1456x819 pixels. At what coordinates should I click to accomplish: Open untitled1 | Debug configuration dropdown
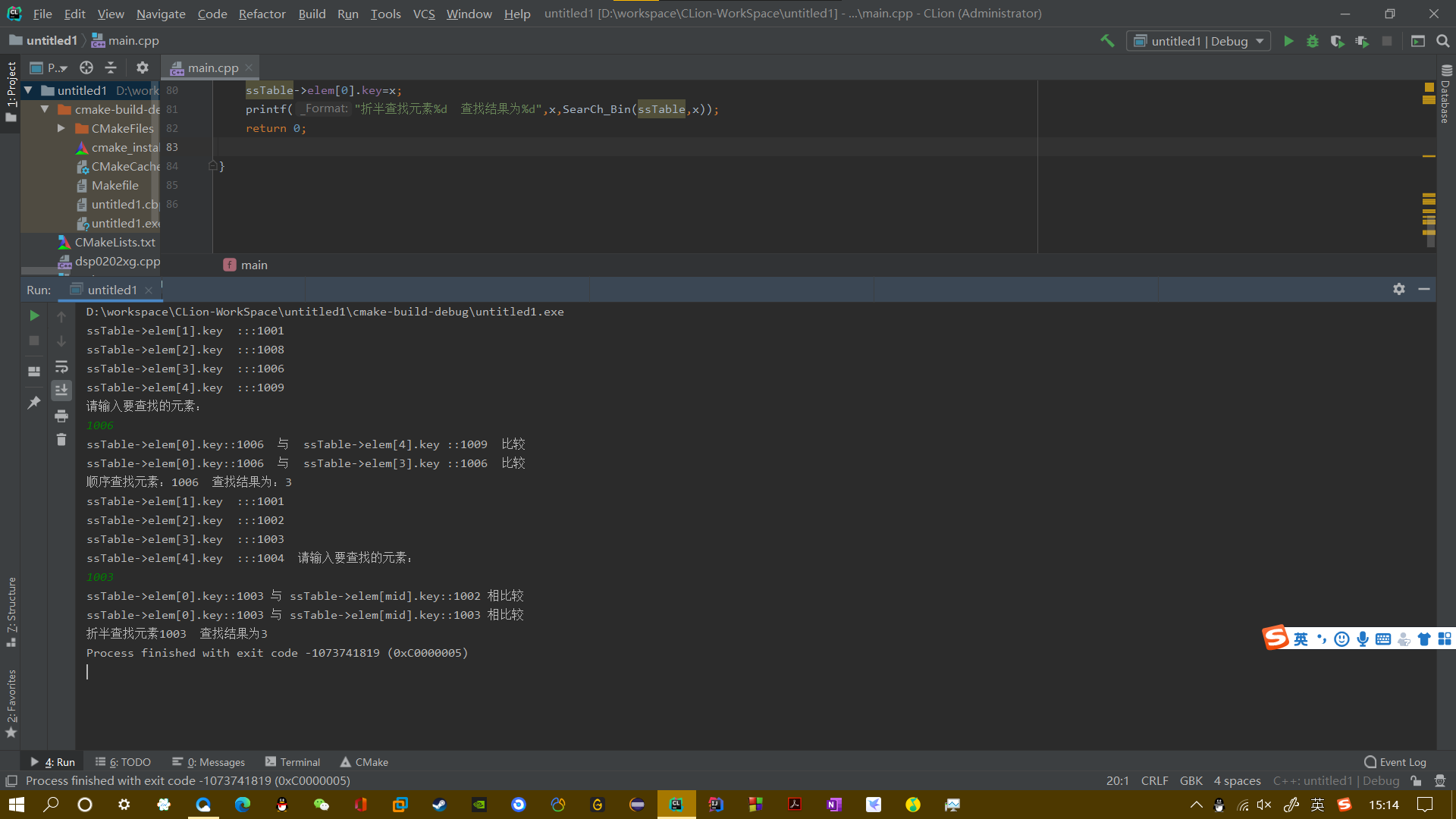1199,41
